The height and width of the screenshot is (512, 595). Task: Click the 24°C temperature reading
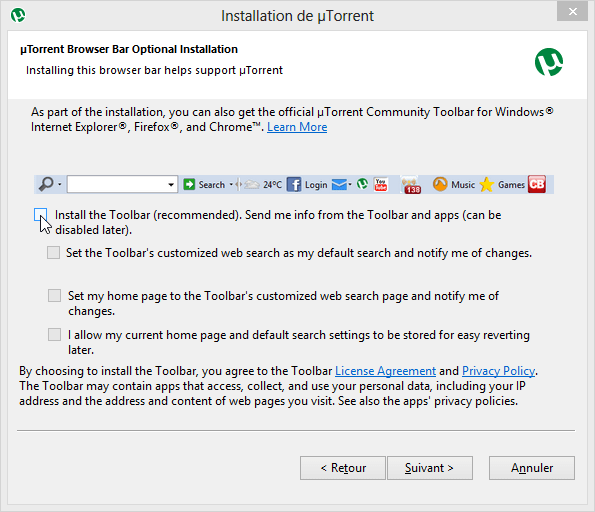tap(272, 185)
